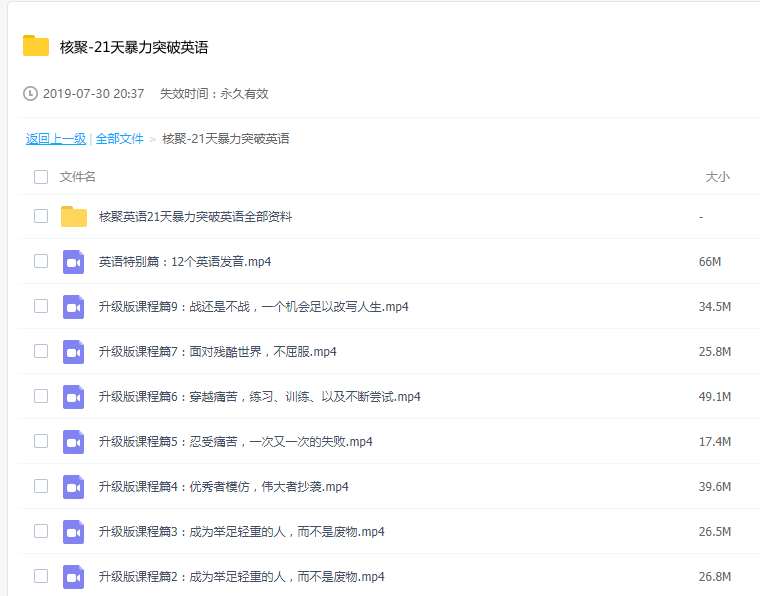The width and height of the screenshot is (760, 596).
Task: Click the expiry text 失效时间：永久有效
Action: (x=214, y=94)
